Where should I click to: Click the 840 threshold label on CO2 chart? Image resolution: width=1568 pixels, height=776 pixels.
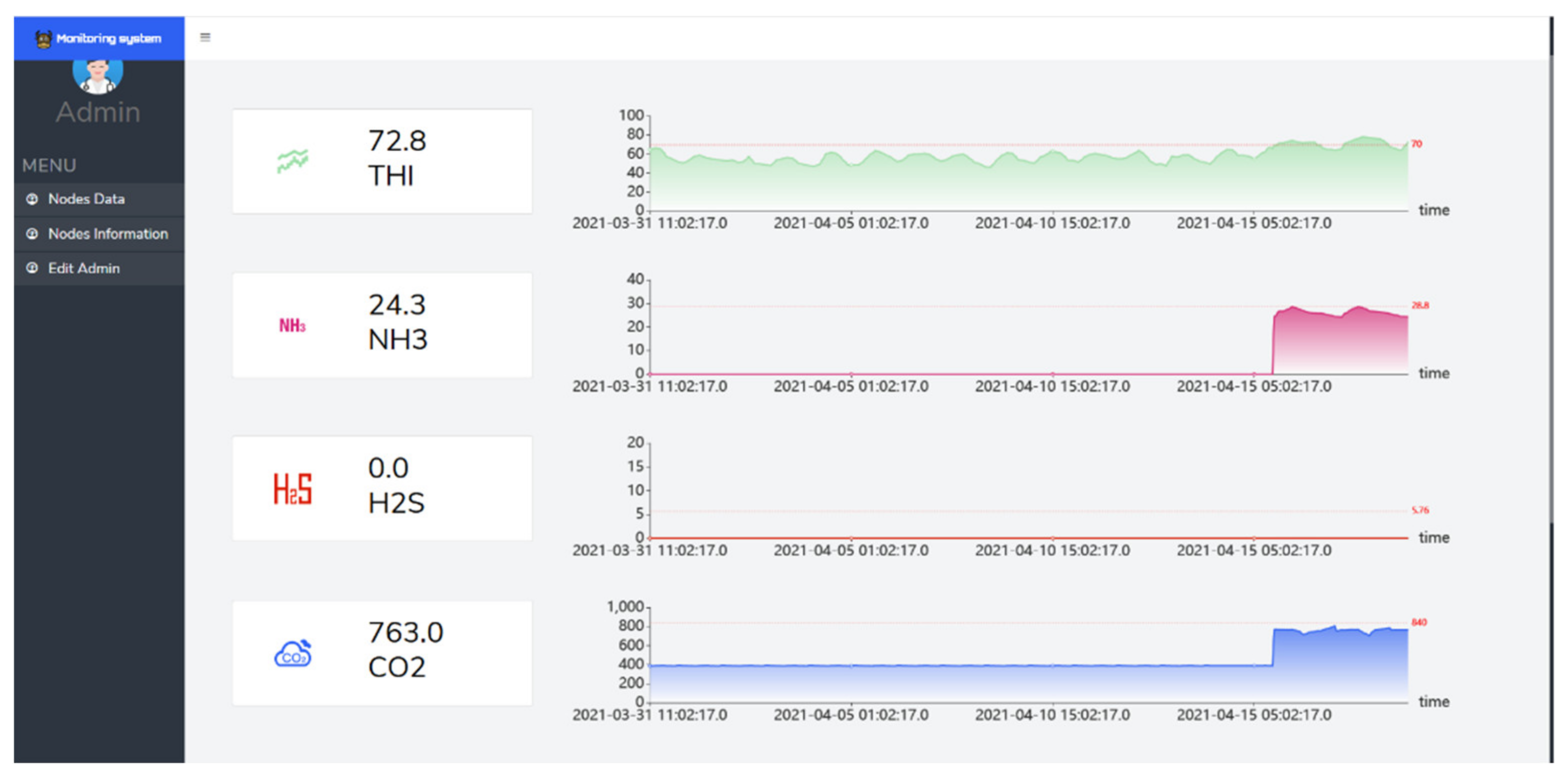[x=1419, y=622]
